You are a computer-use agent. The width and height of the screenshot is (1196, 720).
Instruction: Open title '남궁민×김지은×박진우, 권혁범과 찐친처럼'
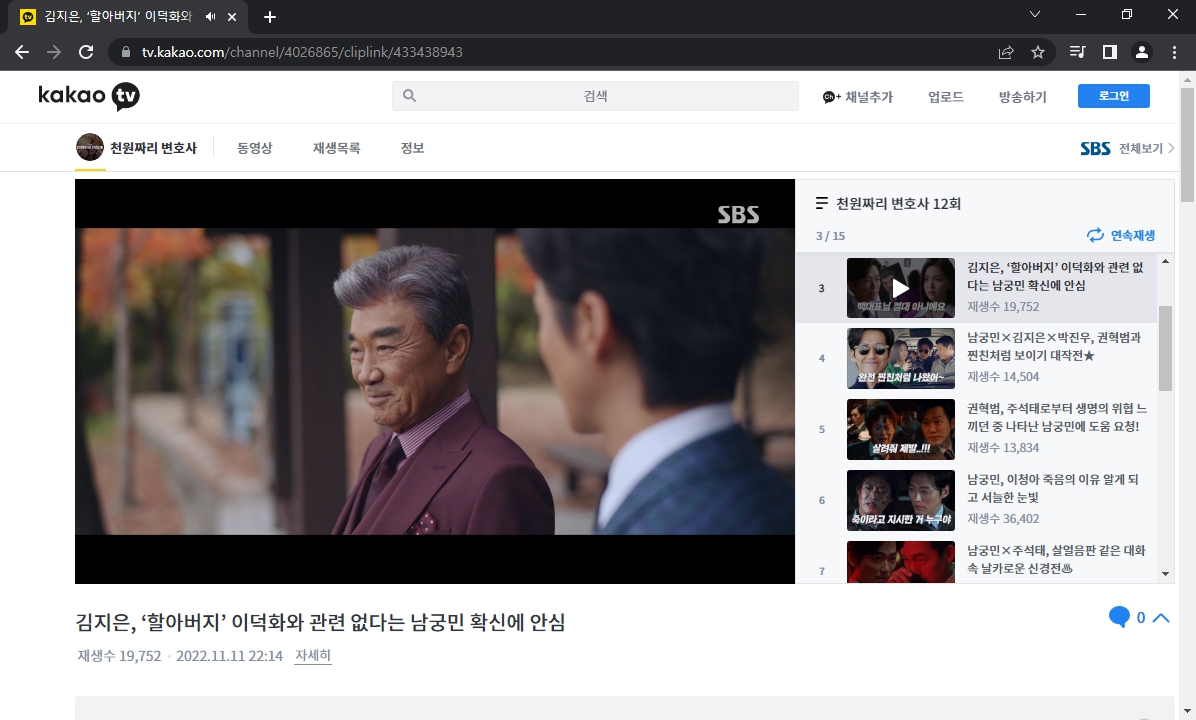1054,346
